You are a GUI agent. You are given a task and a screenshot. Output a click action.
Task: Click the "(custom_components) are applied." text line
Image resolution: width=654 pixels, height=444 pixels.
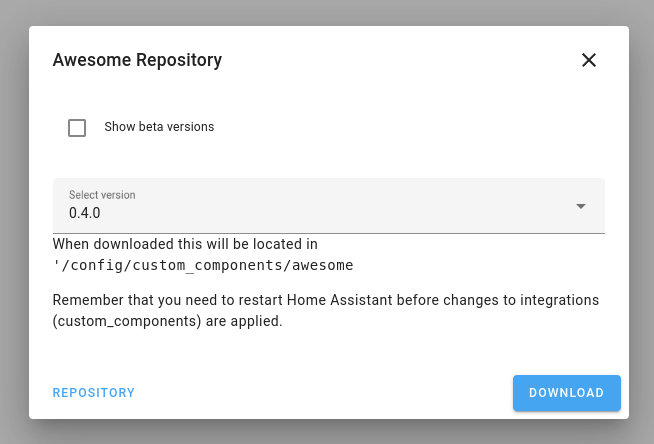click(168, 322)
